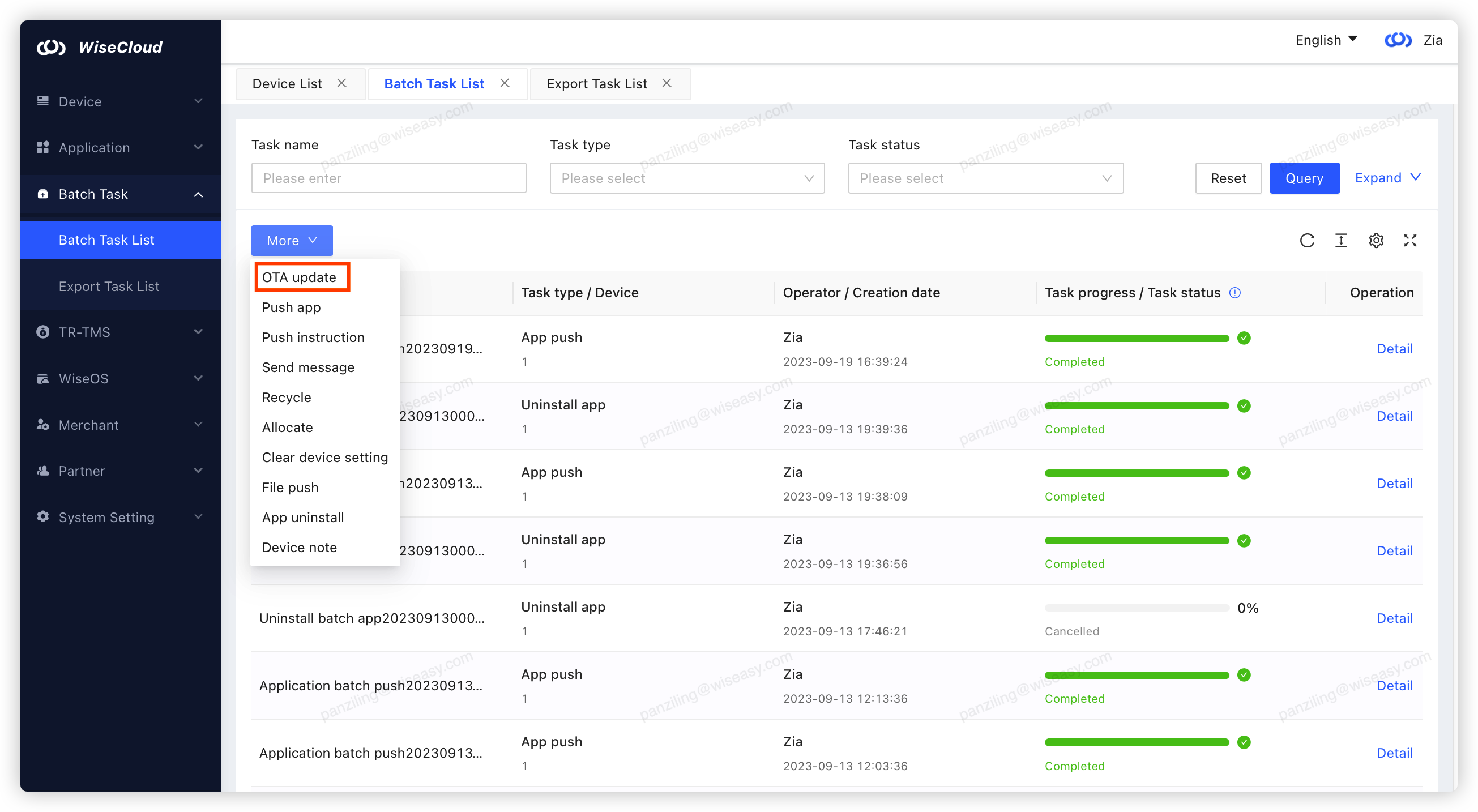Switch to the Export Task List tab
1478x812 pixels.
click(597, 83)
